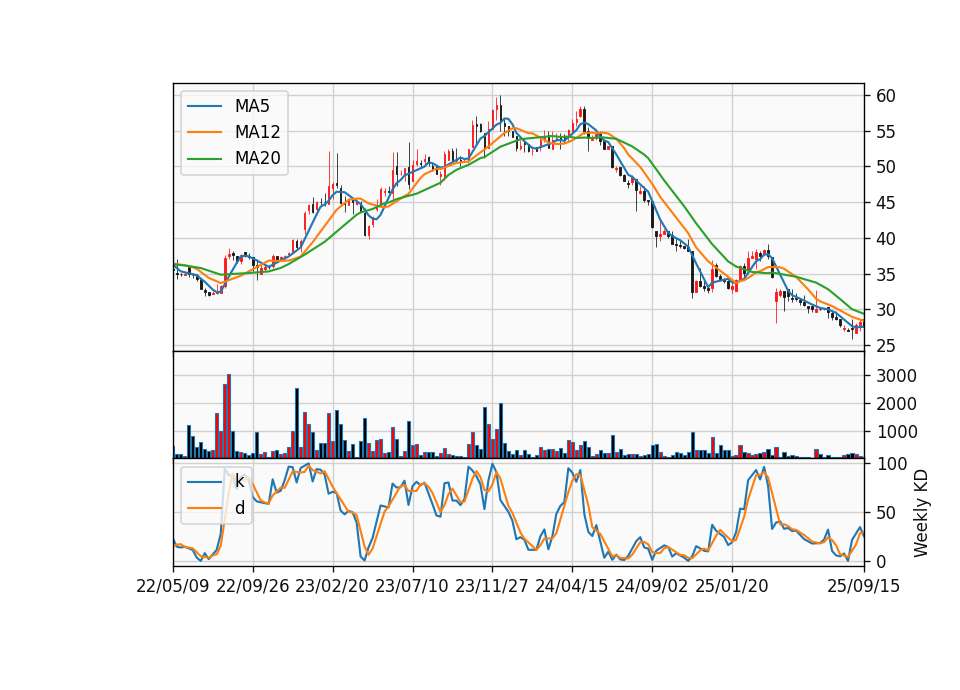Click the tallest volume bar near 3000
The image size is (960, 690).
[229, 416]
